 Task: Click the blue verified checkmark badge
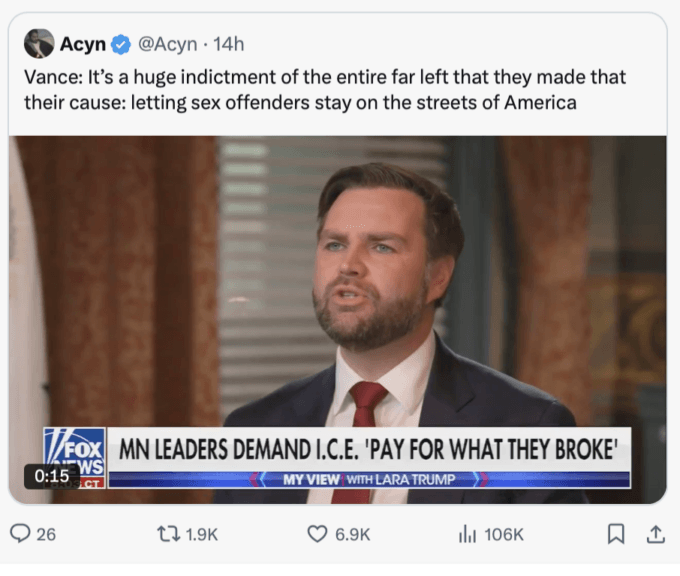click(x=121, y=44)
